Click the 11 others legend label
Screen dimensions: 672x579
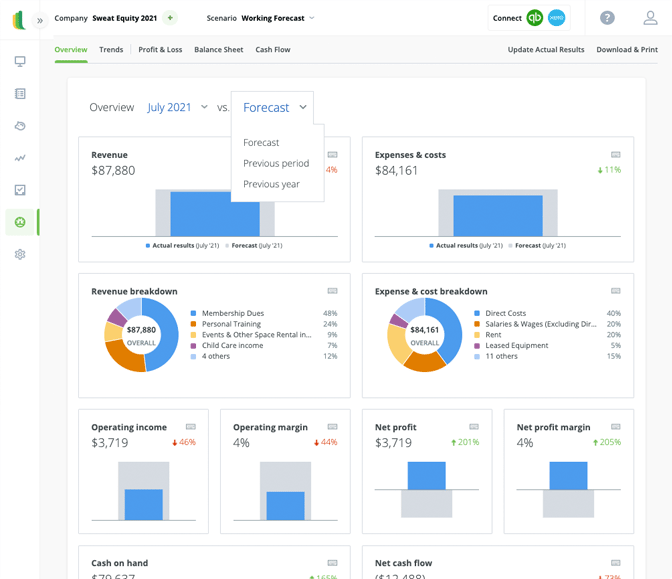point(501,356)
